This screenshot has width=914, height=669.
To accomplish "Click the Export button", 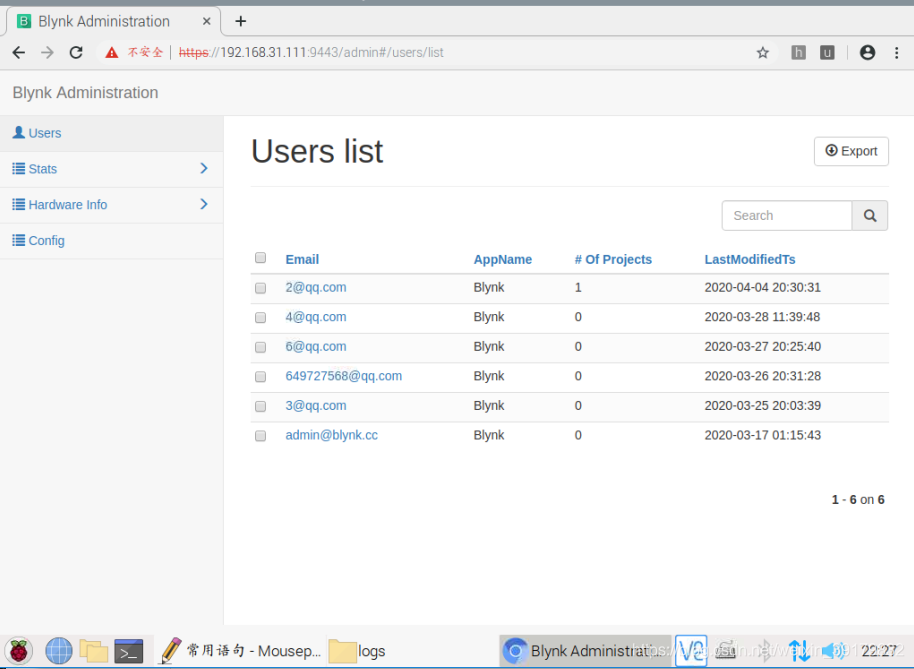I will 851,151.
